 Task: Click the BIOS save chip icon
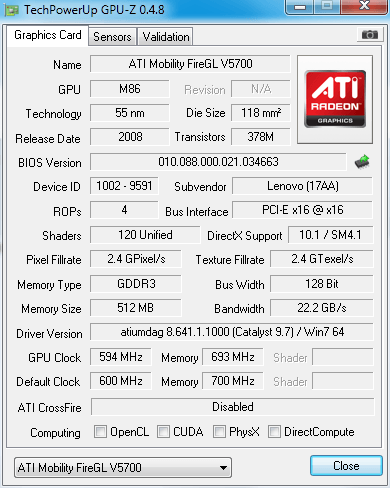coord(362,162)
